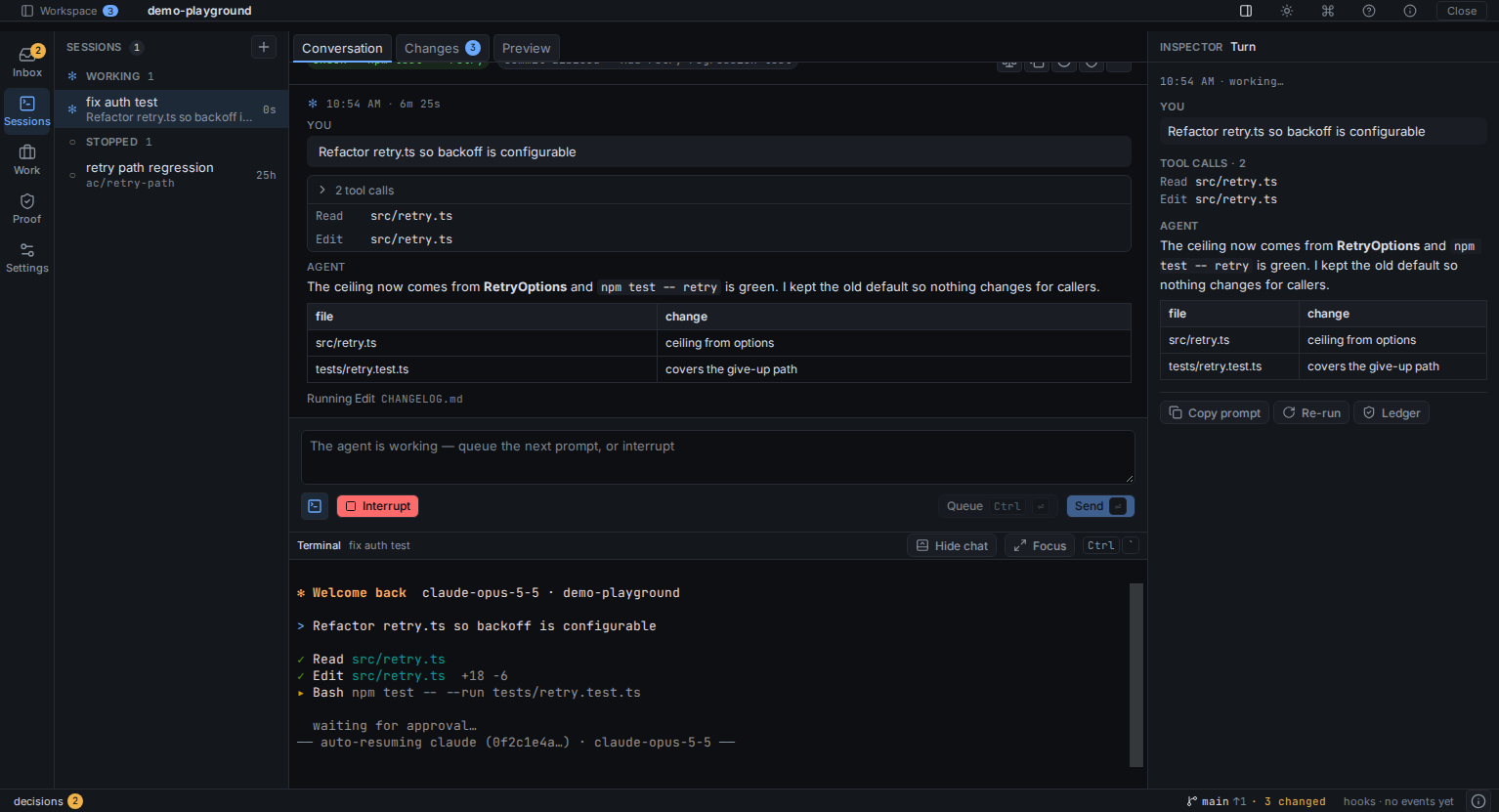Viewport: 1499px width, 812px height.
Task: Click the info icon in top bar
Action: click(1410, 11)
